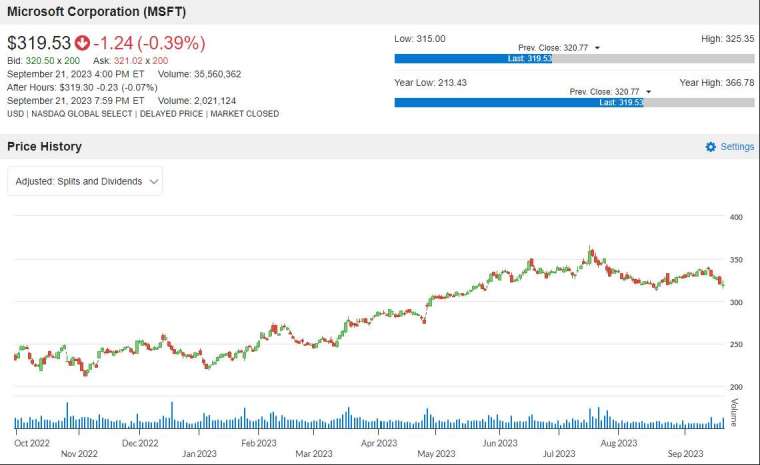Click the MARKET CLOSED label
The width and height of the screenshot is (760, 465).
tap(244, 114)
